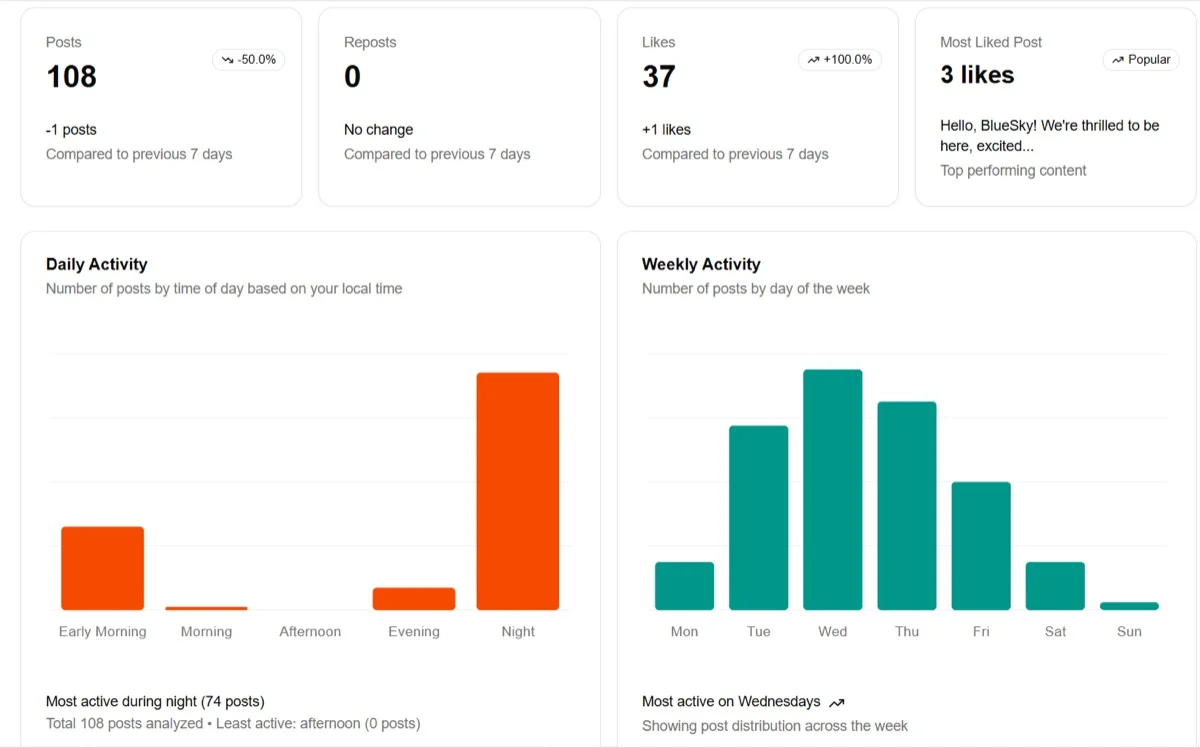Click 'Showing post distribution across the week' text
1200x748 pixels.
[x=775, y=726]
